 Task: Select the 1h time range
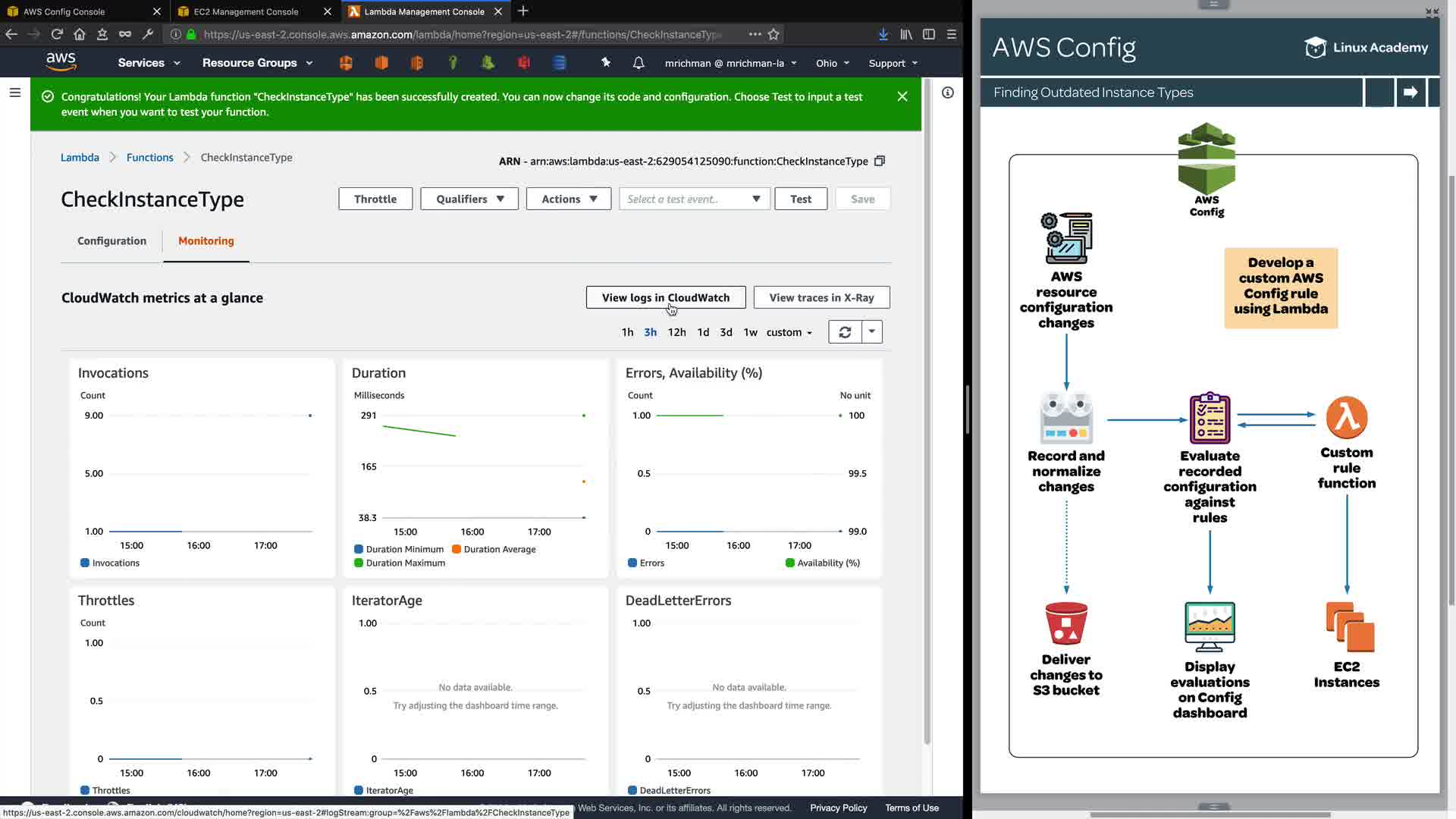coord(627,332)
